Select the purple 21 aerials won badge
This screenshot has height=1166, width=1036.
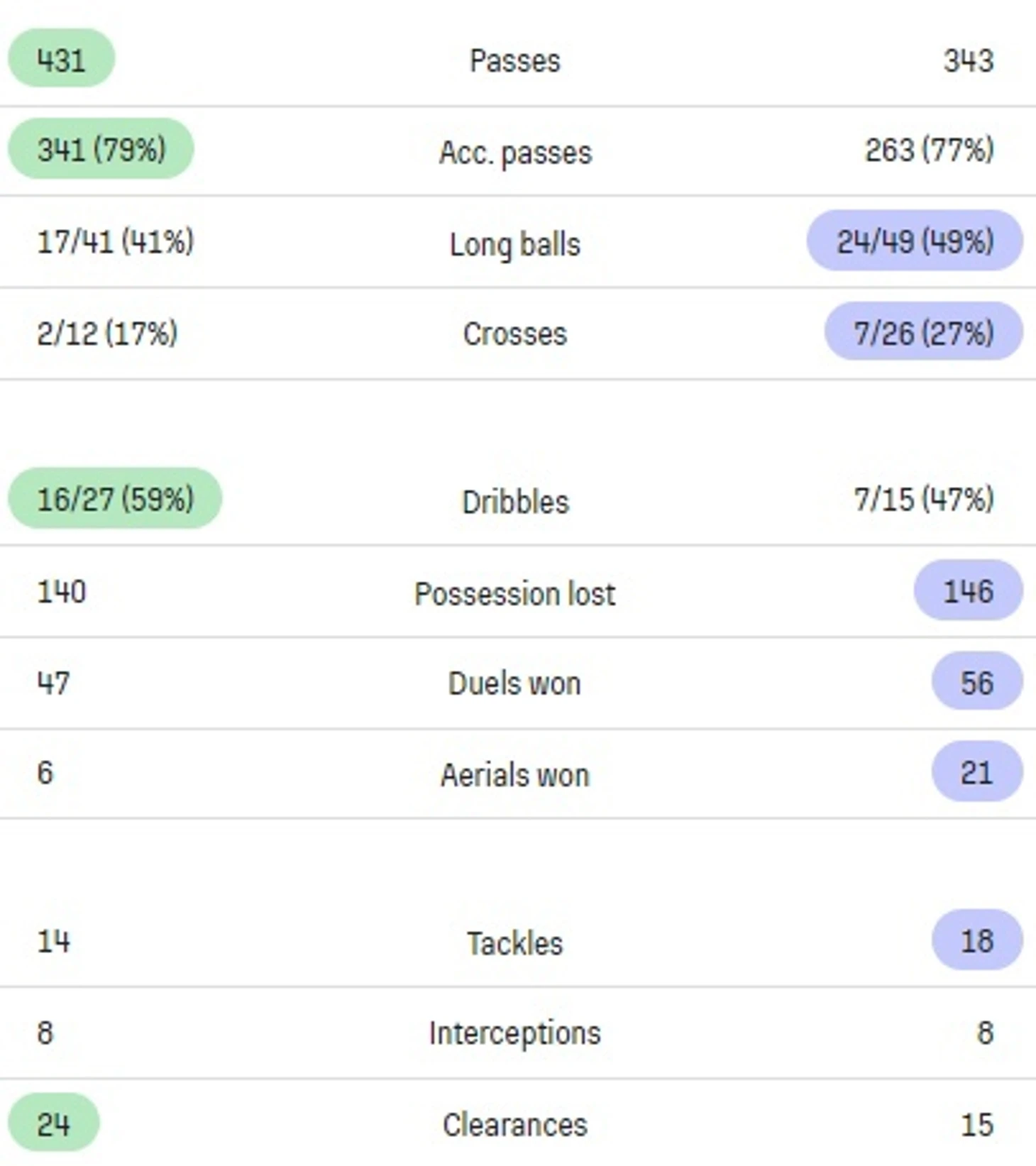pyautogui.click(x=976, y=772)
